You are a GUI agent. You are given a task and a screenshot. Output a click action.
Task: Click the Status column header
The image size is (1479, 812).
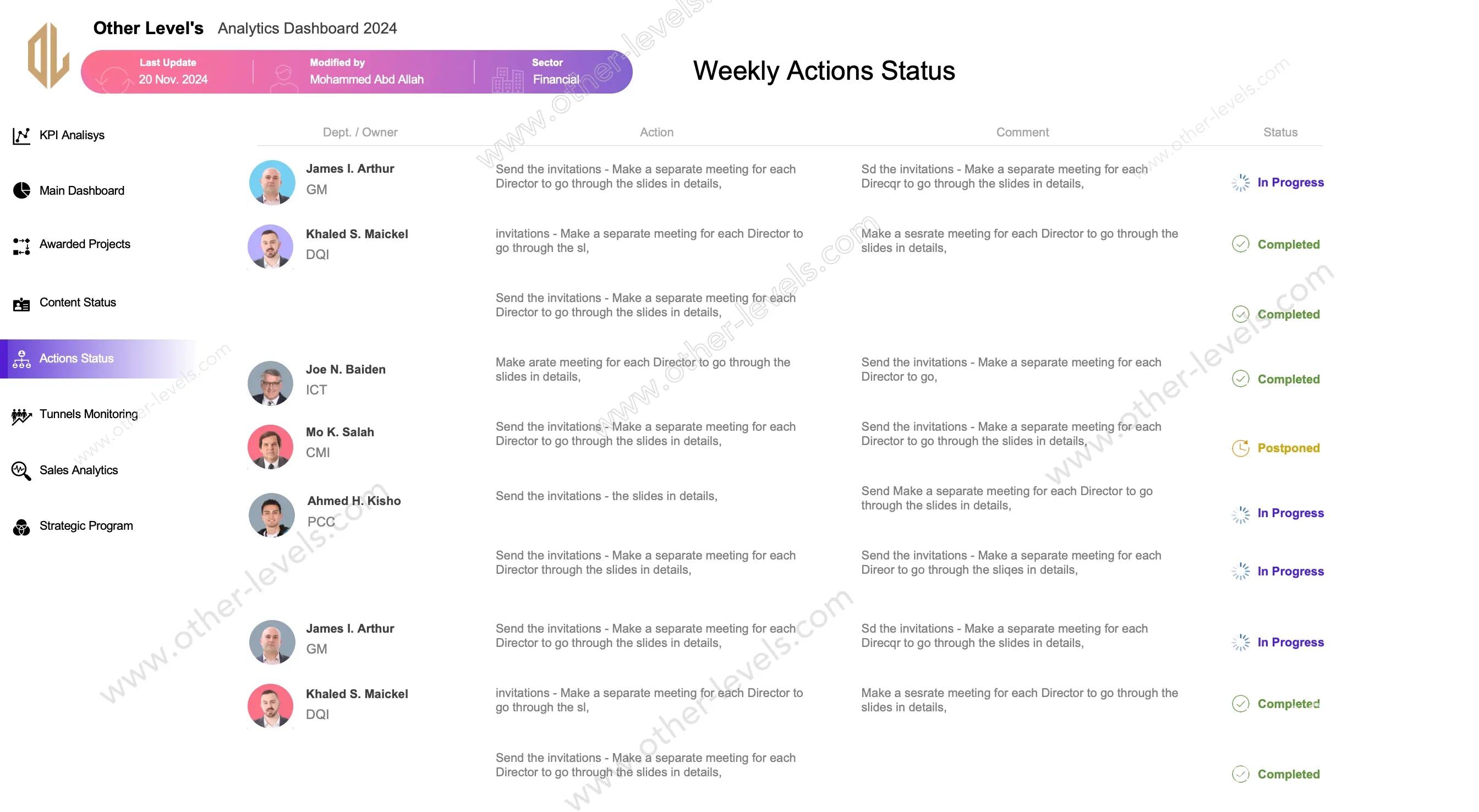(x=1280, y=132)
